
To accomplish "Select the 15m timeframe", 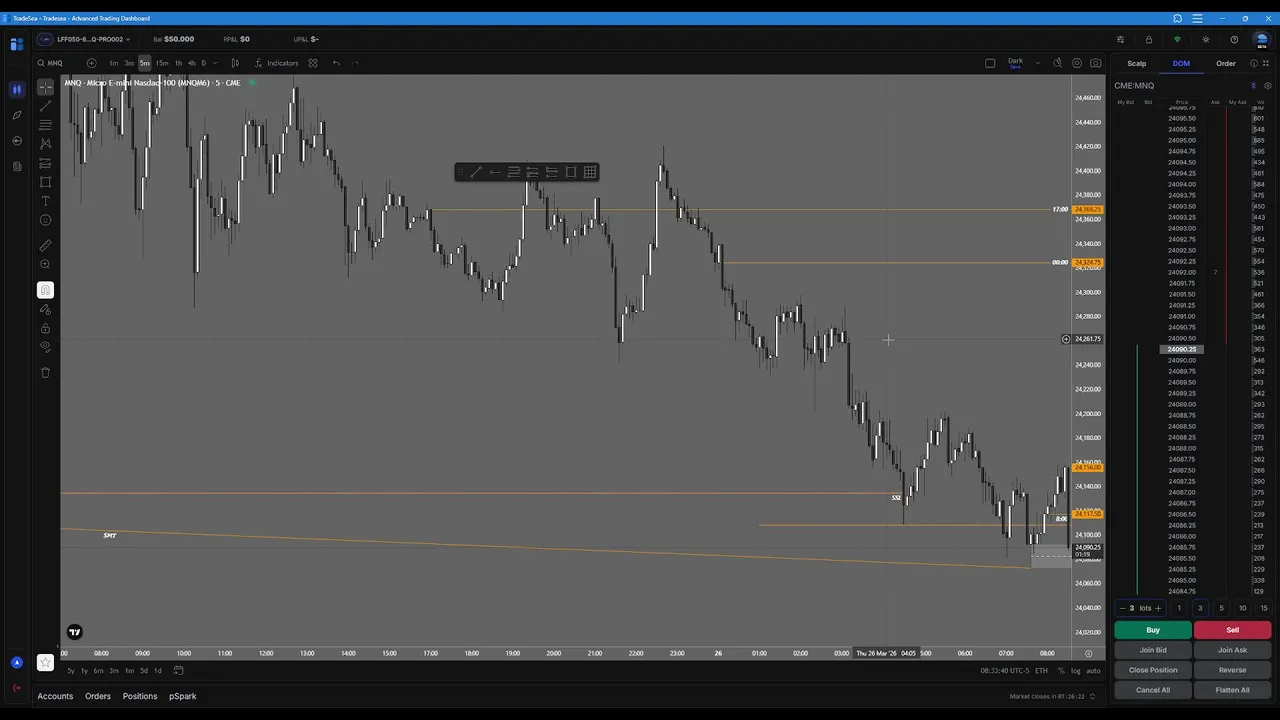I will [162, 63].
